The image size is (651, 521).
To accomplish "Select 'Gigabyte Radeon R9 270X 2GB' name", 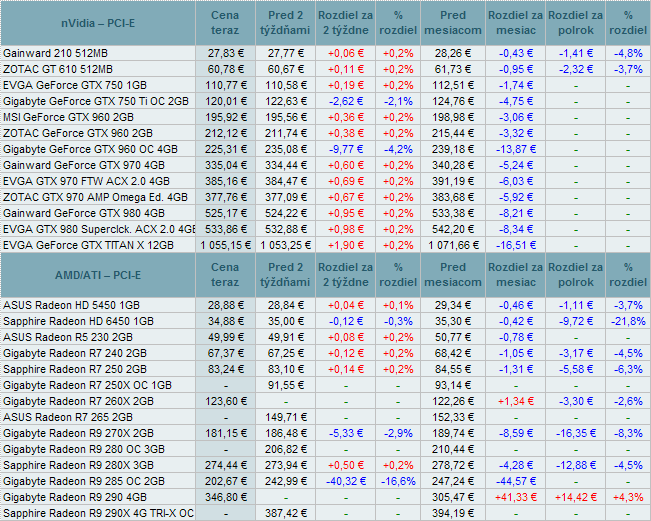I will pyautogui.click(x=78, y=433).
